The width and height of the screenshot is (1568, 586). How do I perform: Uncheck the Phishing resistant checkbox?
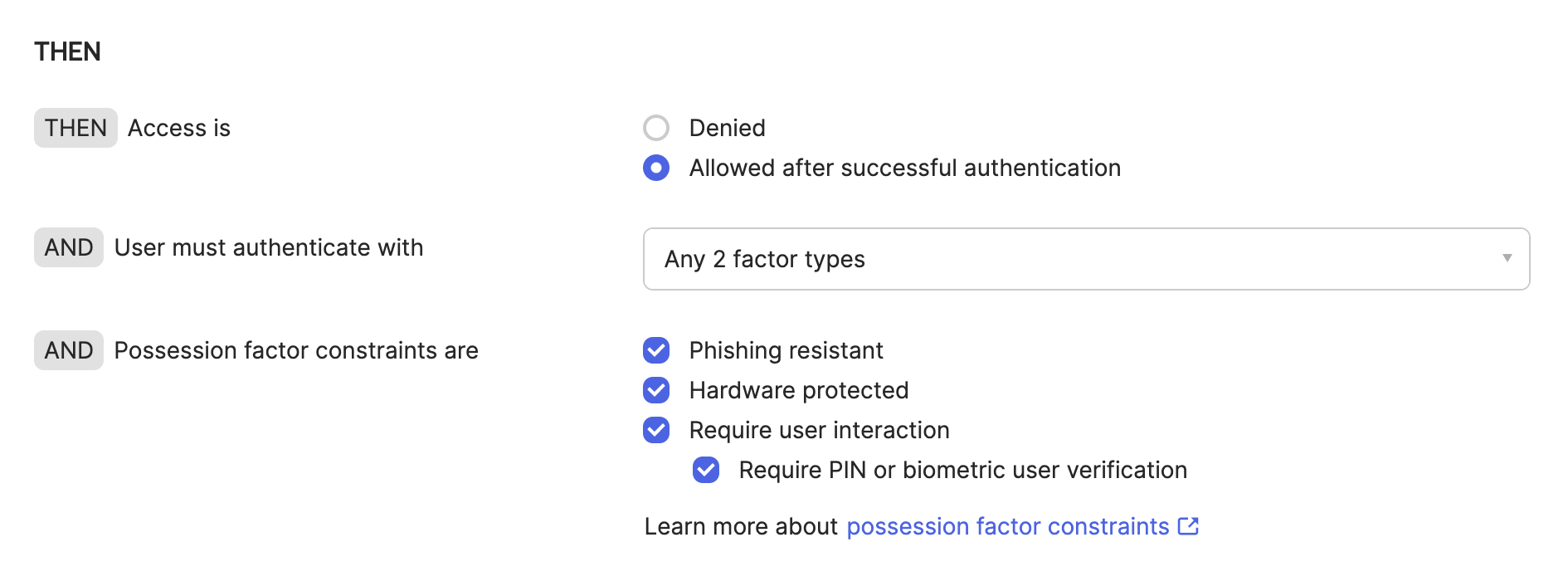[x=656, y=350]
